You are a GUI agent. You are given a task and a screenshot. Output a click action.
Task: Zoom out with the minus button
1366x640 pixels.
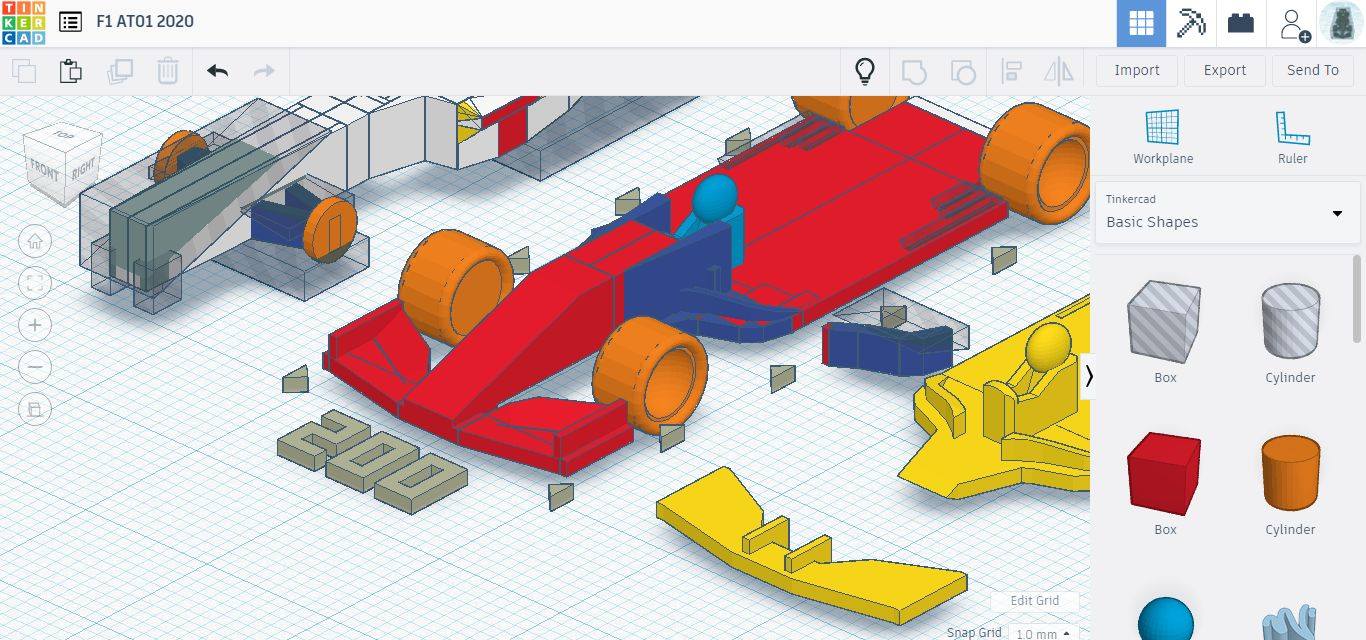35,367
